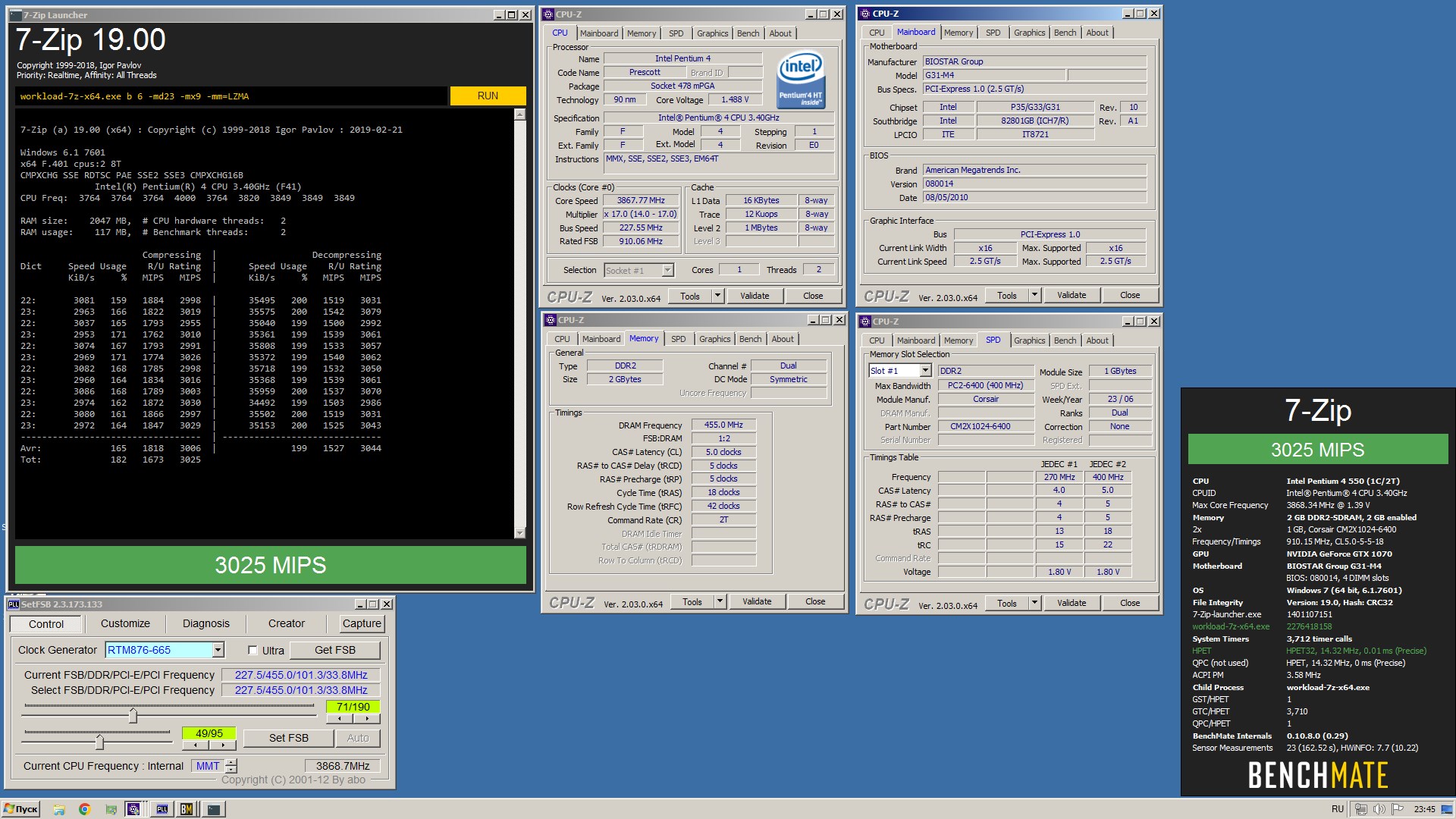
Task: Open the Start menu (Пуск)
Action: [21, 809]
